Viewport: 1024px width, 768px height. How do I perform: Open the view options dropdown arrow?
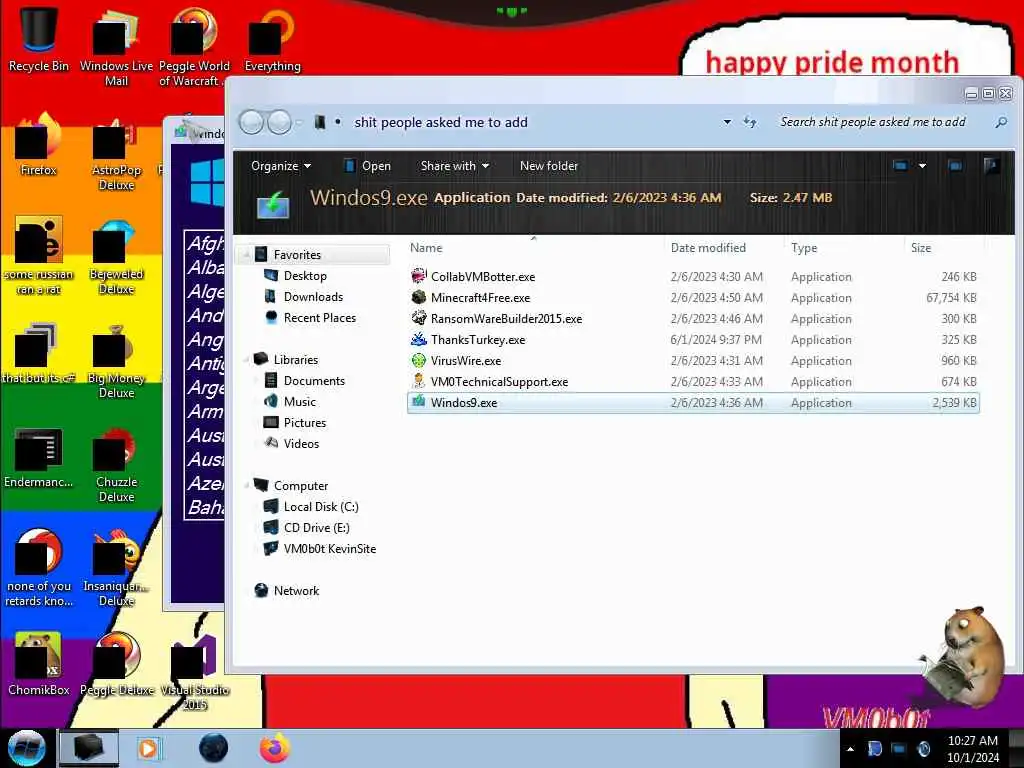point(922,166)
